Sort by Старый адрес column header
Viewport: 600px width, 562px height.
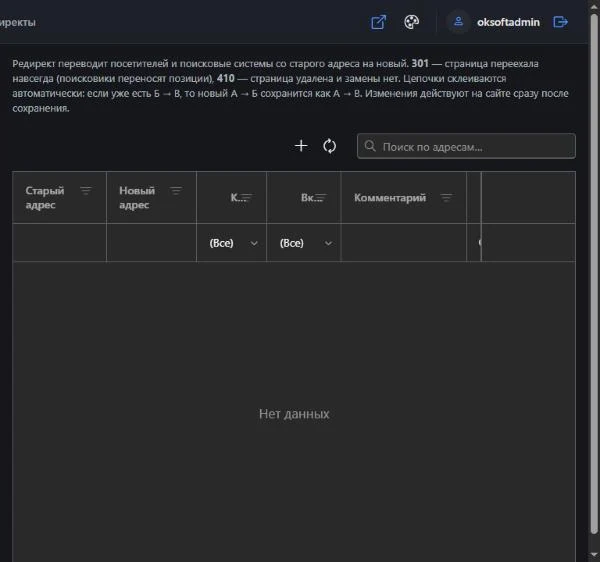coord(45,198)
